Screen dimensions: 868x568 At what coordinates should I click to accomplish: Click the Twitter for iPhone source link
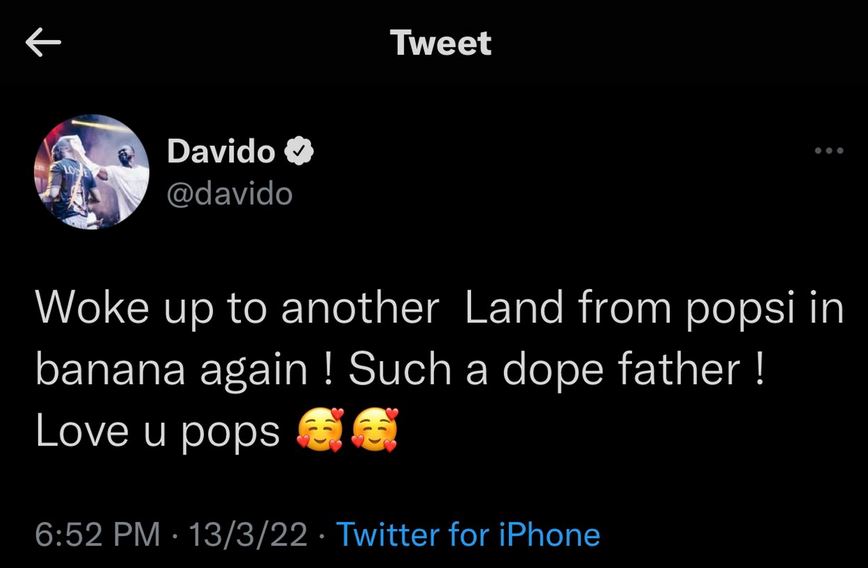[x=468, y=535]
